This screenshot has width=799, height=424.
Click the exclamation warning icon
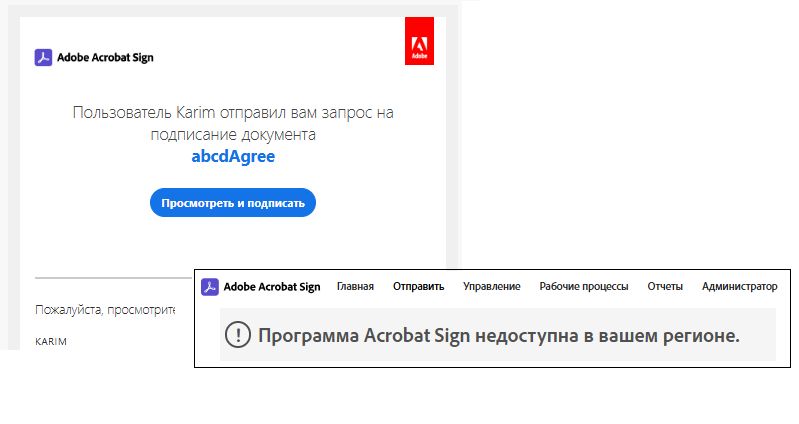(x=238, y=335)
